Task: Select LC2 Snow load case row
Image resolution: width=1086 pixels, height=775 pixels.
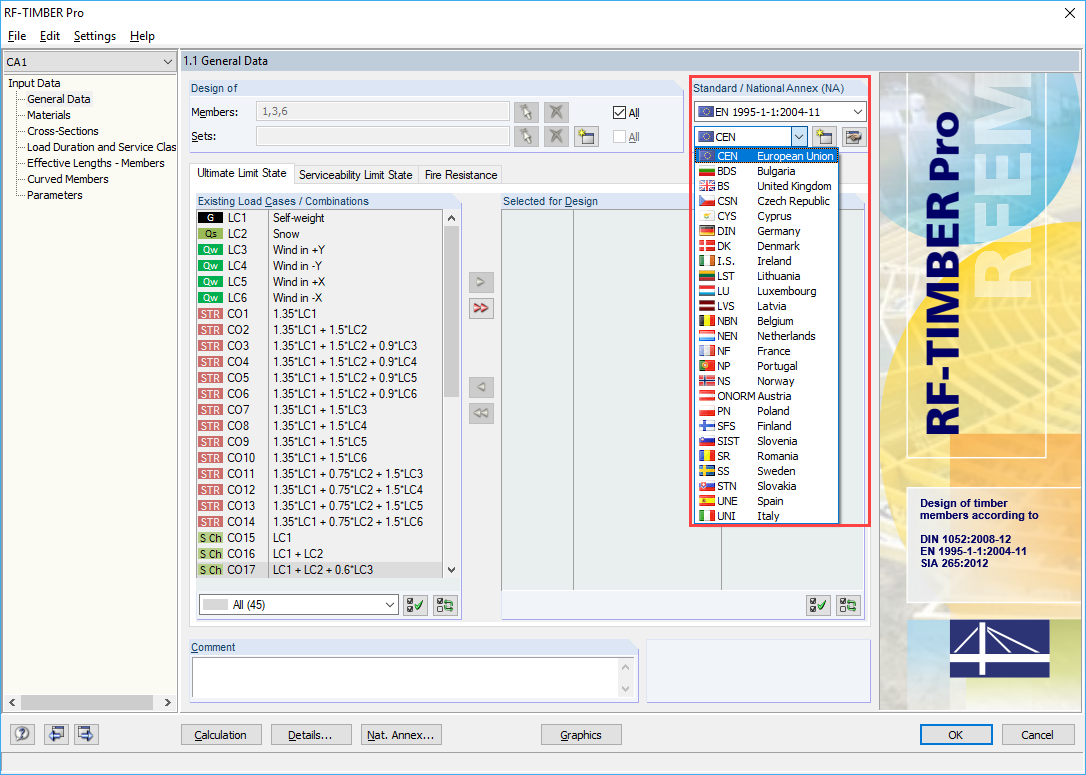Action: click(319, 233)
